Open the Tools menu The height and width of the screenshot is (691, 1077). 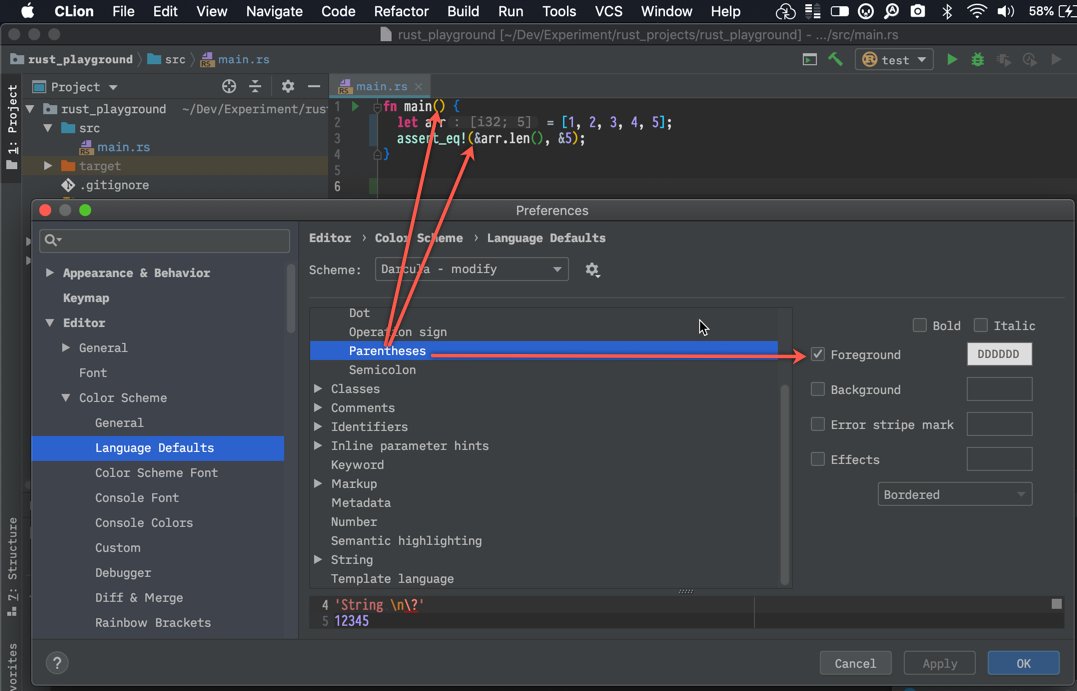(559, 11)
